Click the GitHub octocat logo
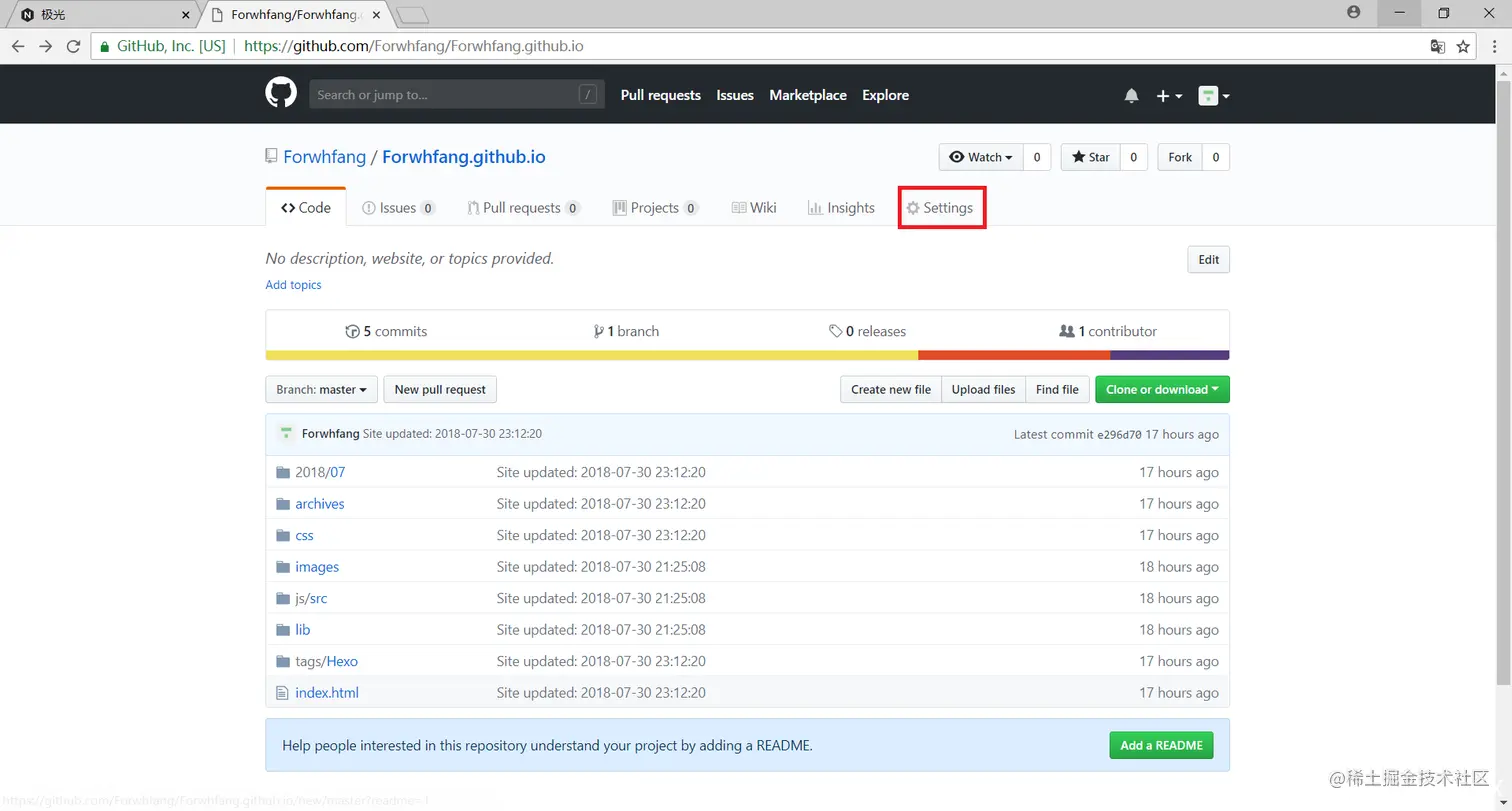Viewport: 1512px width, 811px height. click(281, 94)
